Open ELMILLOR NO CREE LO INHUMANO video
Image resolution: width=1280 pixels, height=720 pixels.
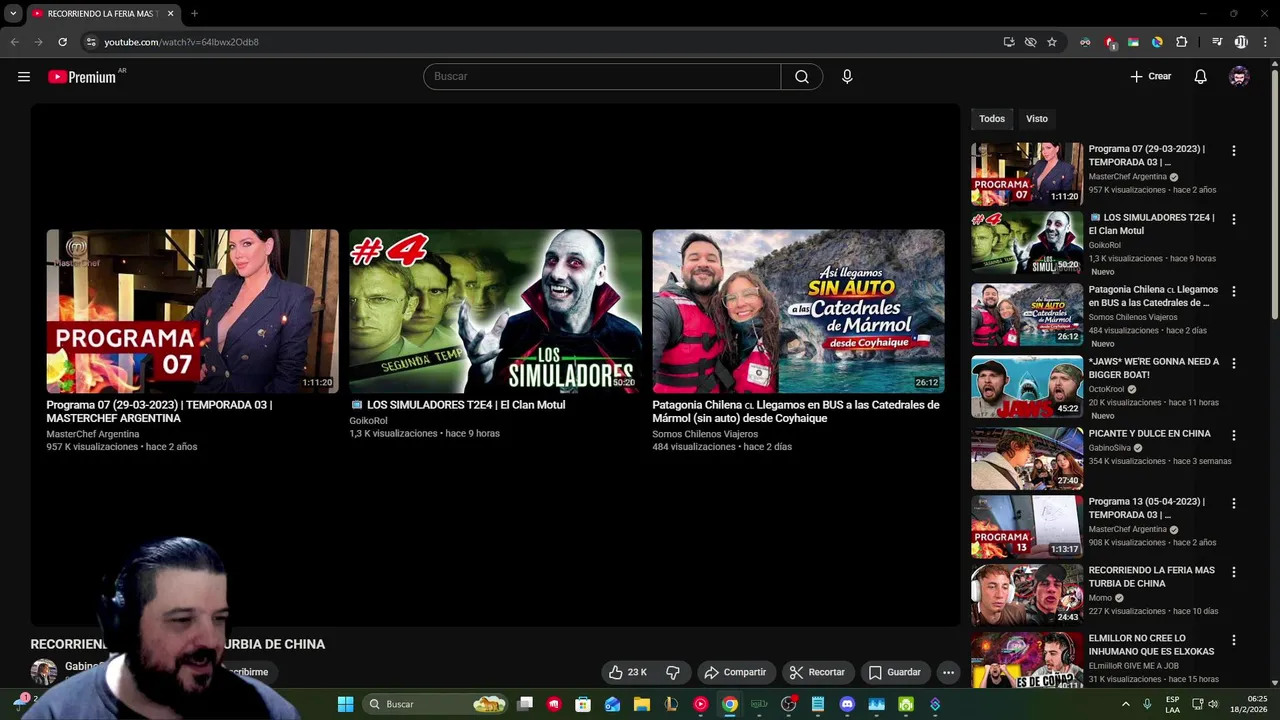pos(1151,645)
